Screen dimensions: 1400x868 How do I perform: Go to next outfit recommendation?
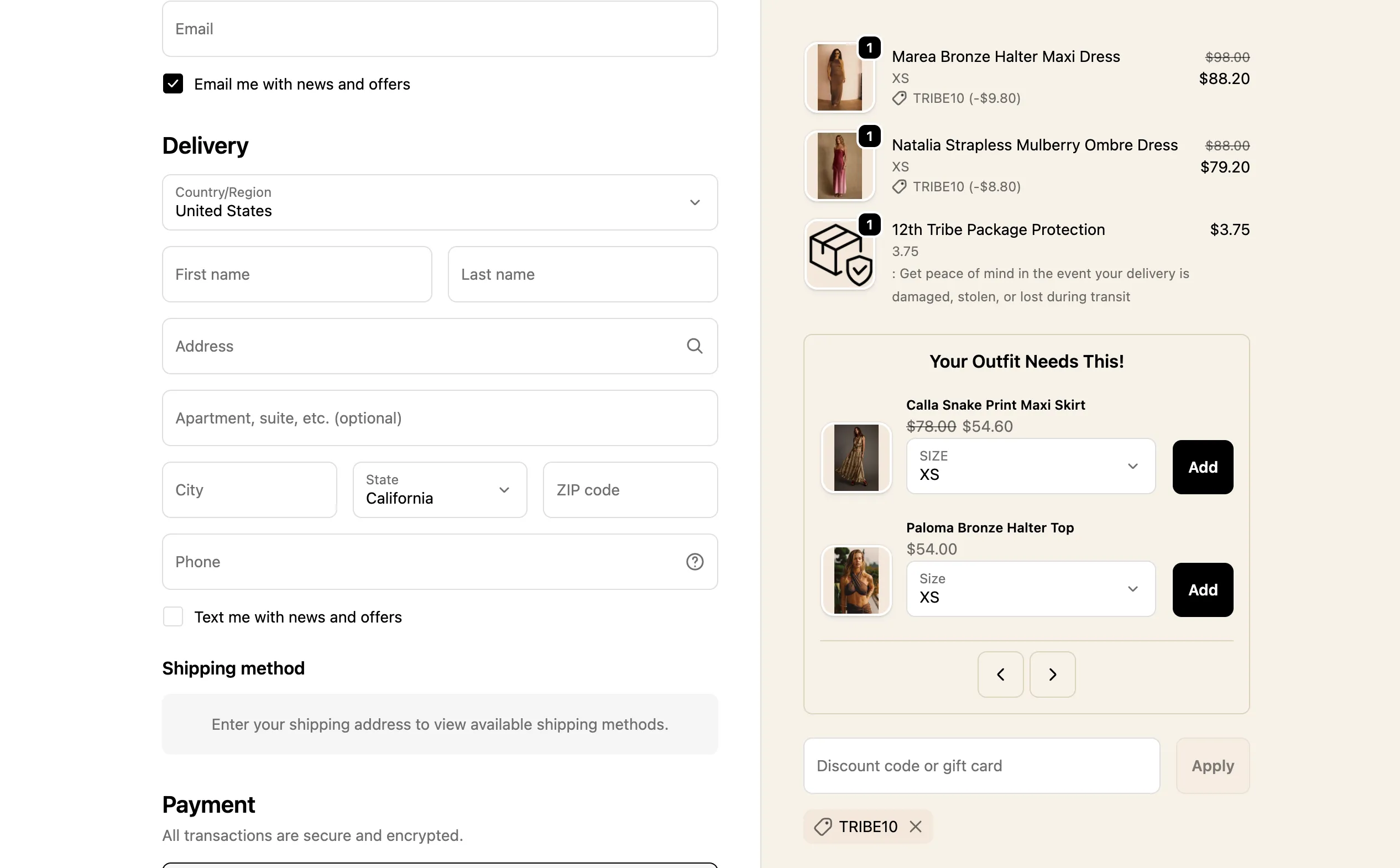(1052, 674)
